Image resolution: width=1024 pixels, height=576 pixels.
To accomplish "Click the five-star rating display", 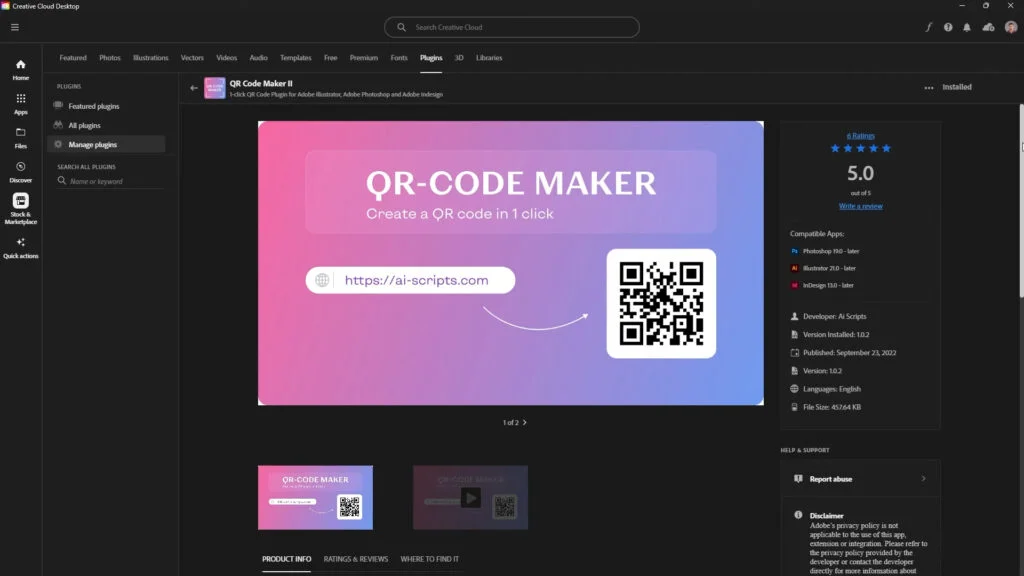I will [x=860, y=148].
